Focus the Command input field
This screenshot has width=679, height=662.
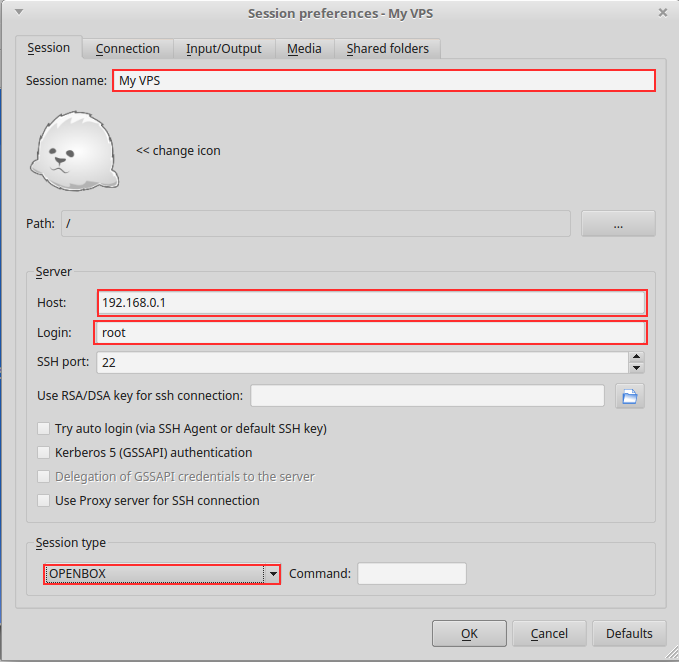coord(412,574)
